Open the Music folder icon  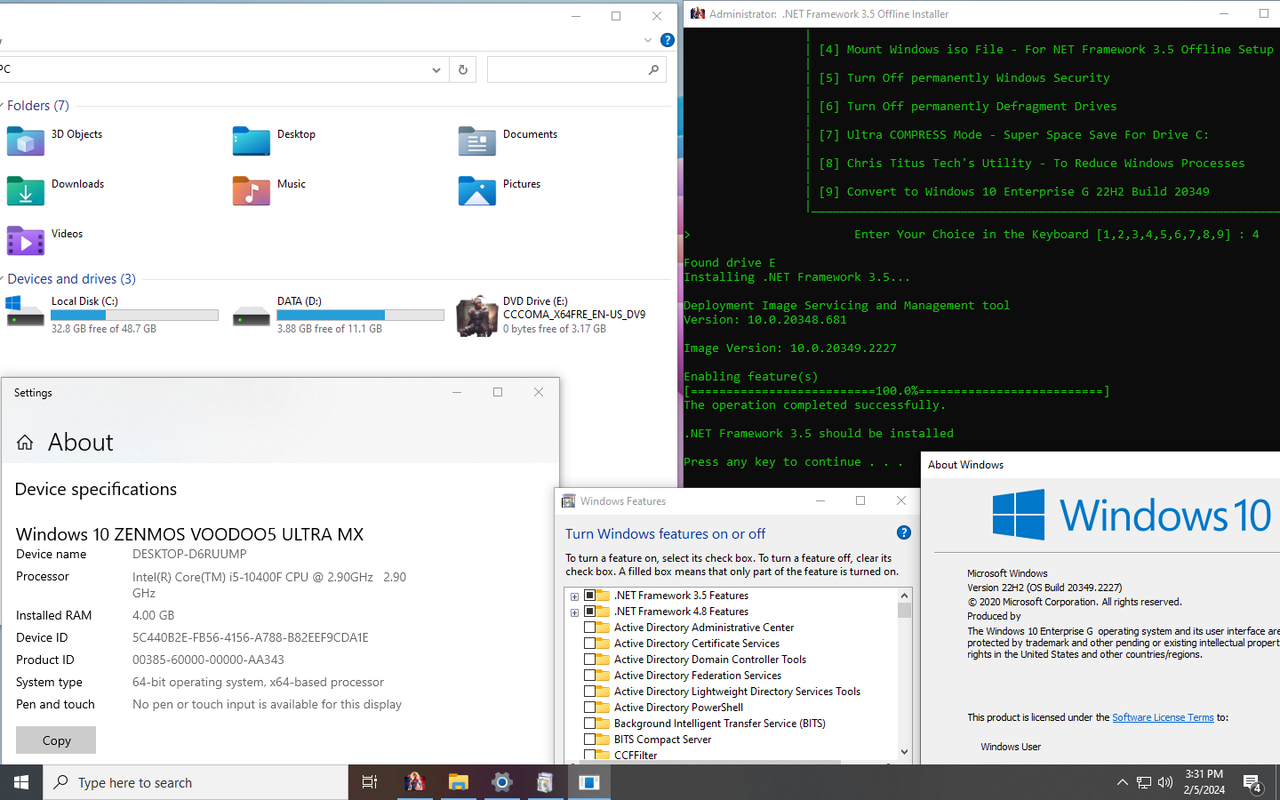coord(251,191)
